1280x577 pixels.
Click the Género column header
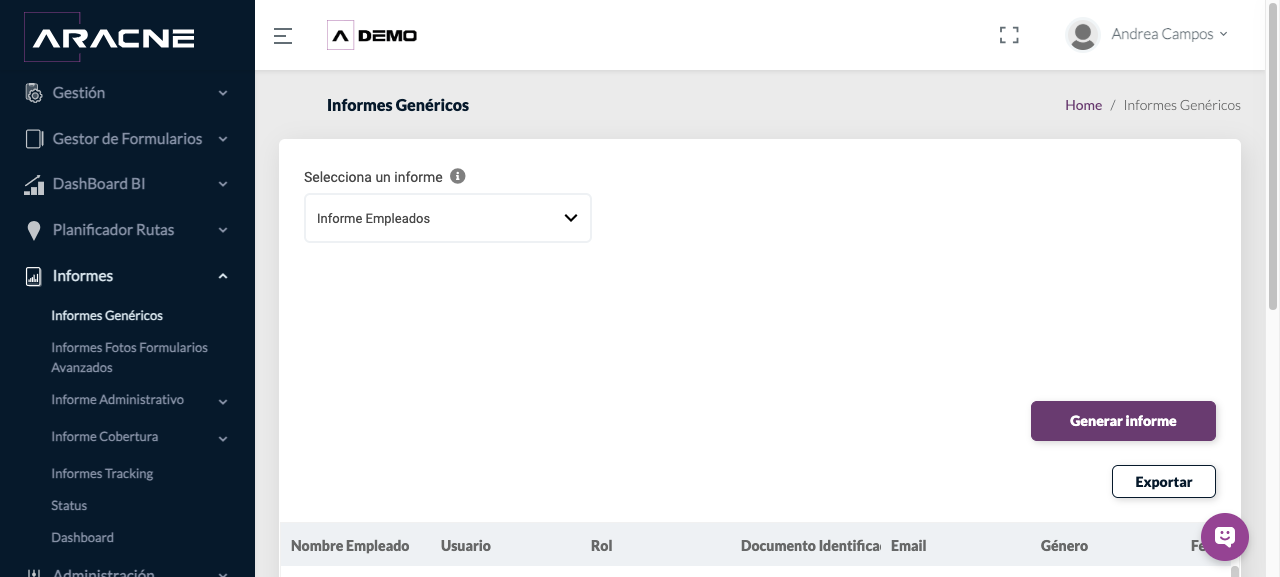(1064, 546)
